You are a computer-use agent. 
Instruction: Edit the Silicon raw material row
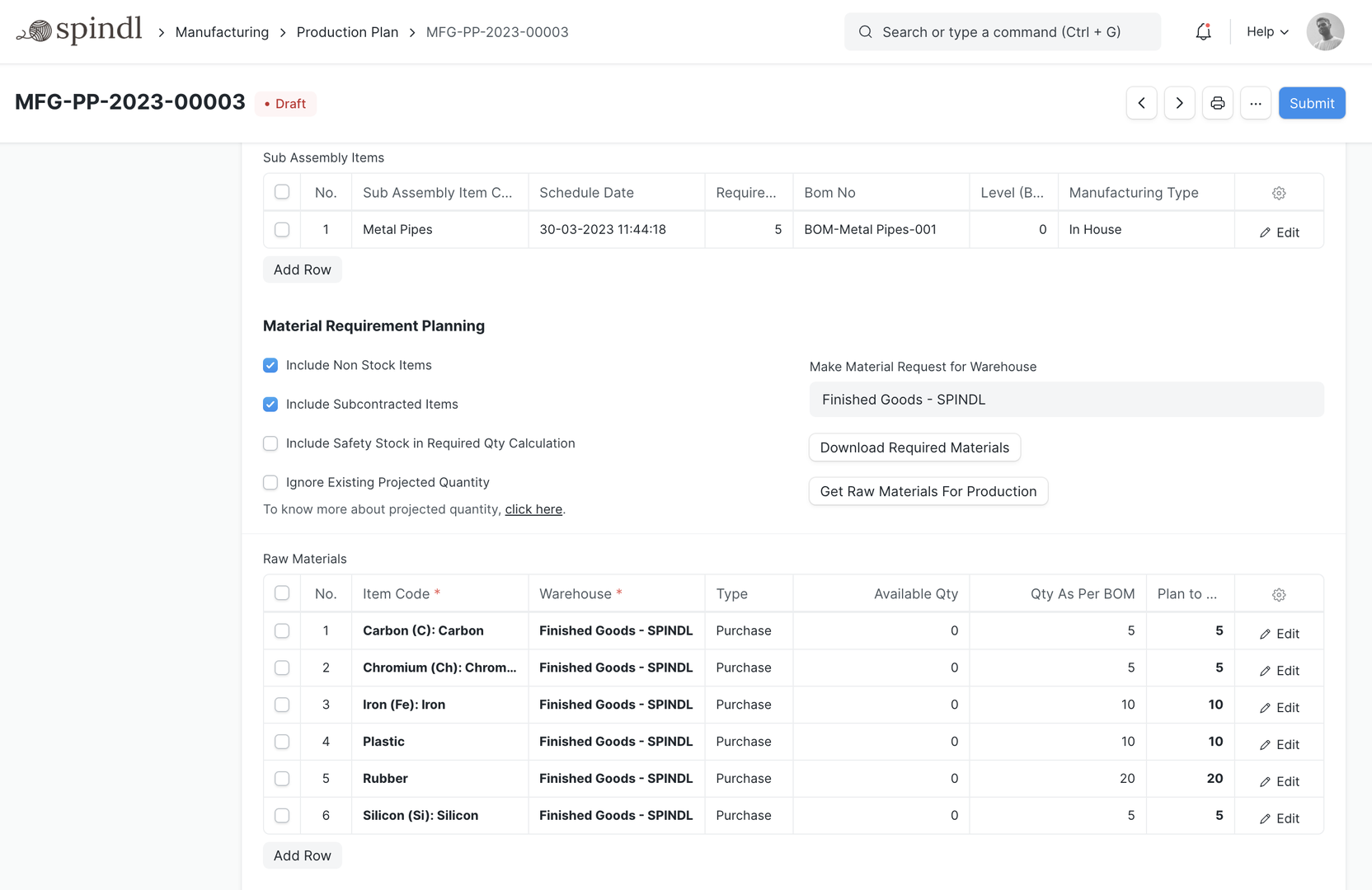tap(1279, 819)
